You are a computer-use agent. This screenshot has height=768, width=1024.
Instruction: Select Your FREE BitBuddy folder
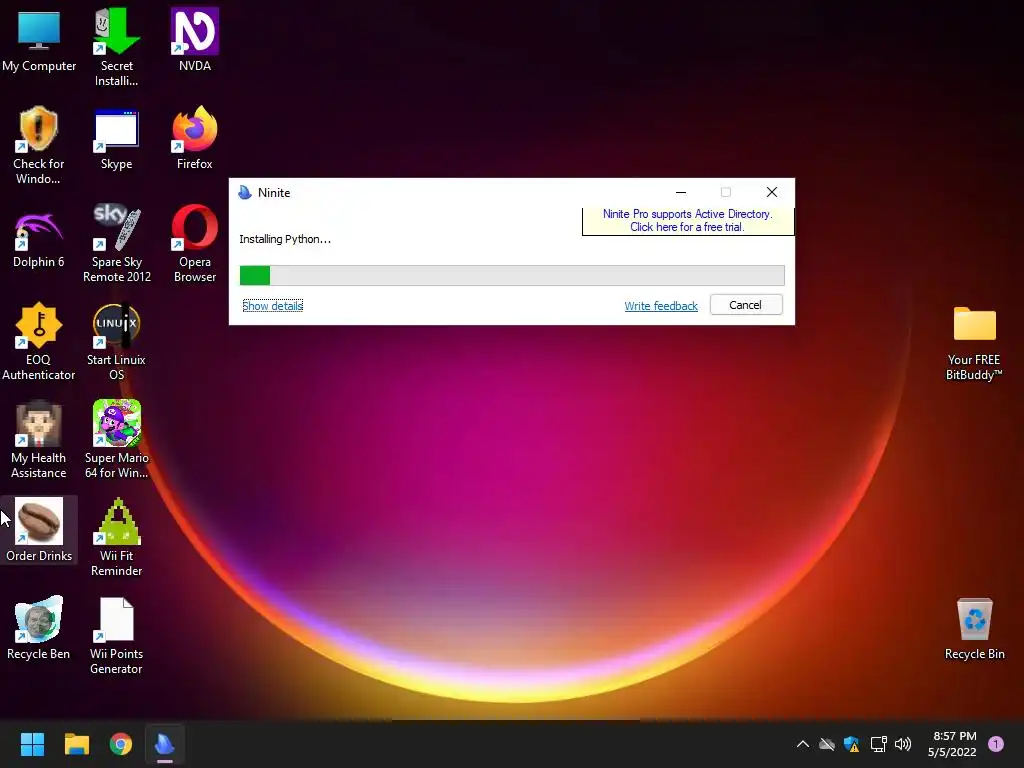974,343
